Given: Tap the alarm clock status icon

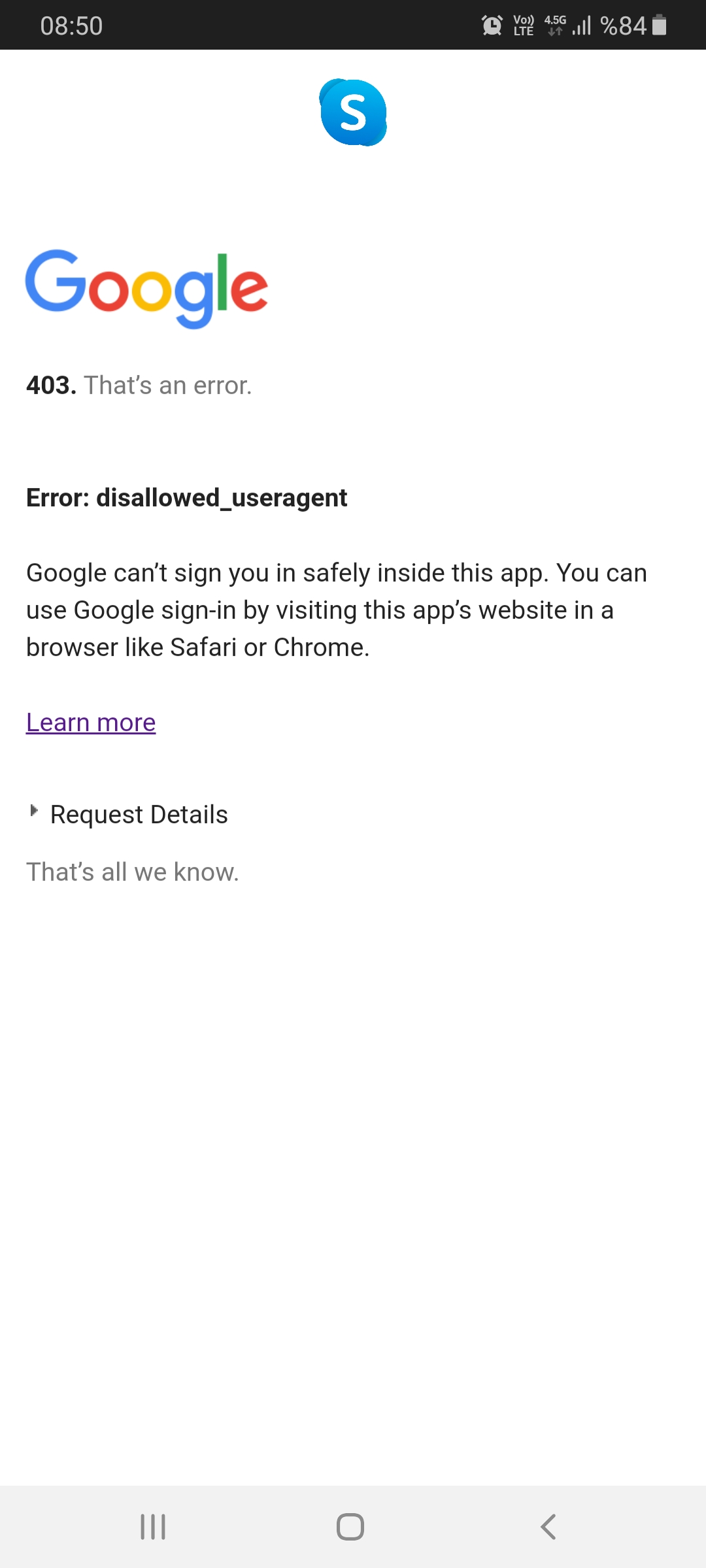Looking at the screenshot, I should pos(492,25).
